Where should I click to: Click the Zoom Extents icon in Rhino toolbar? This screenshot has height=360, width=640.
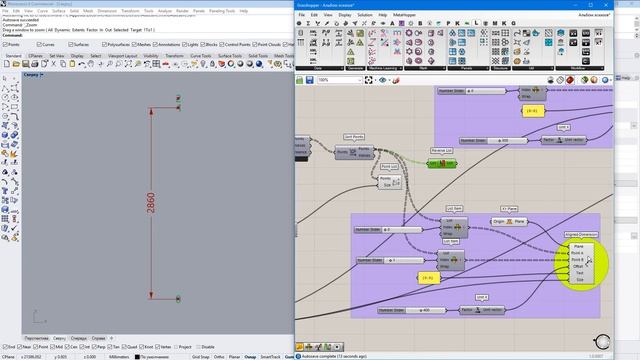128,64
